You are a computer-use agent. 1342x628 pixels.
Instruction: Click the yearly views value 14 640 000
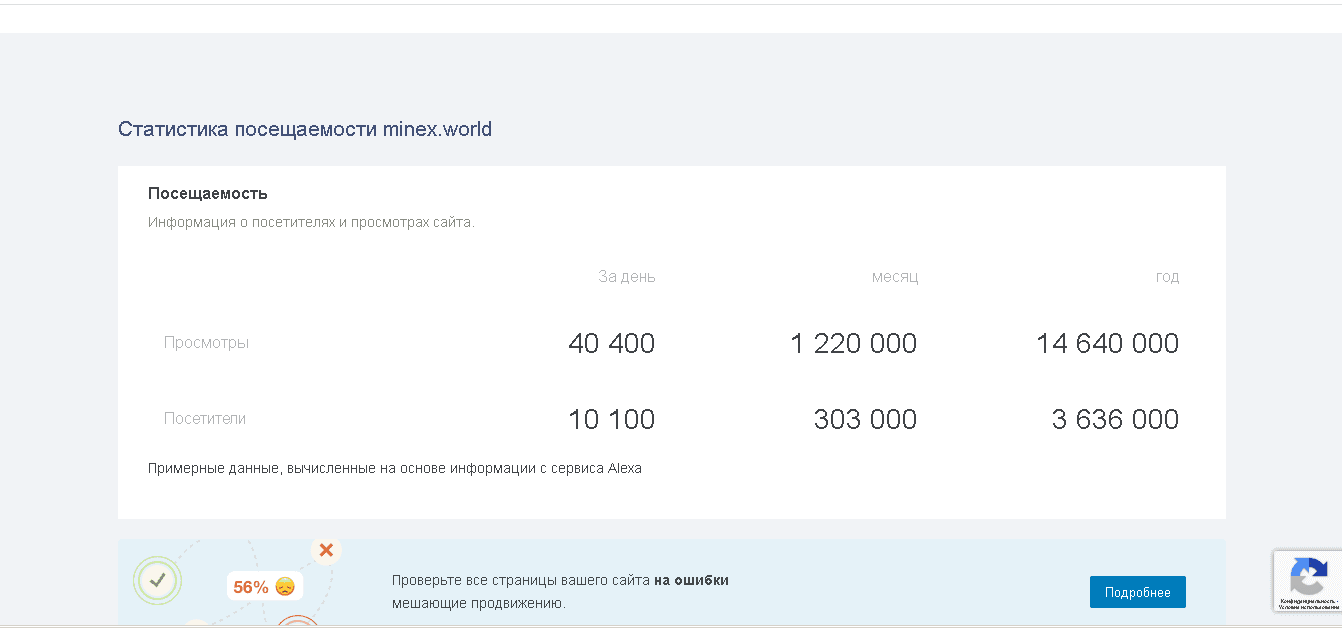pos(1108,343)
